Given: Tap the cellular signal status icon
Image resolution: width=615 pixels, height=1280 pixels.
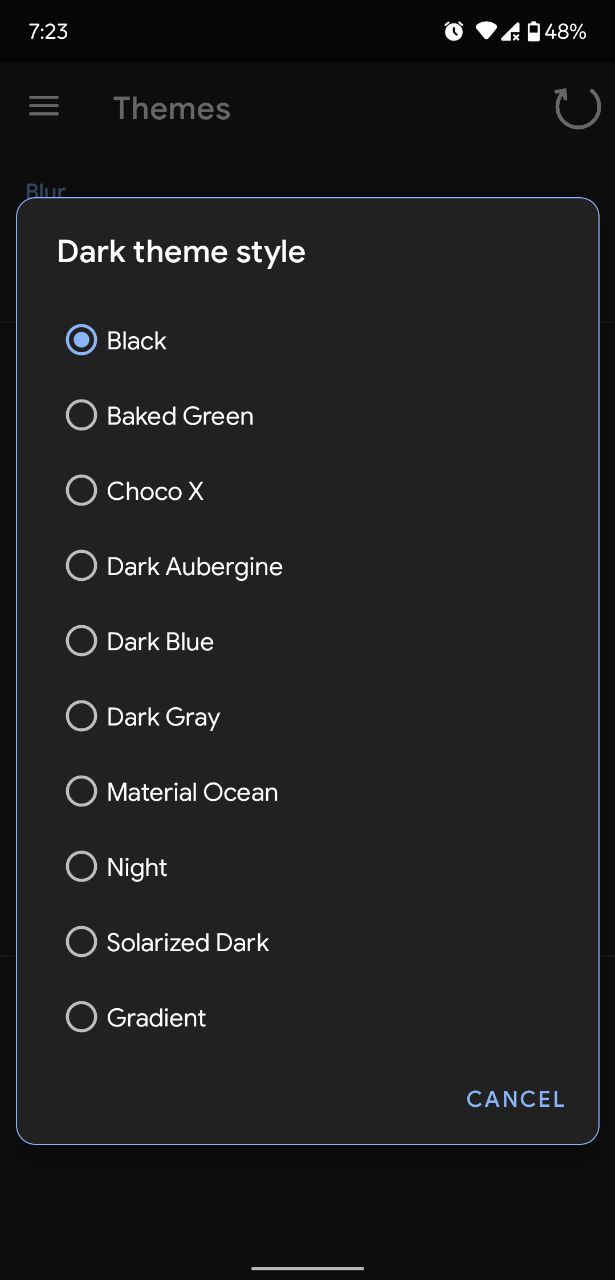Looking at the screenshot, I should coord(510,32).
